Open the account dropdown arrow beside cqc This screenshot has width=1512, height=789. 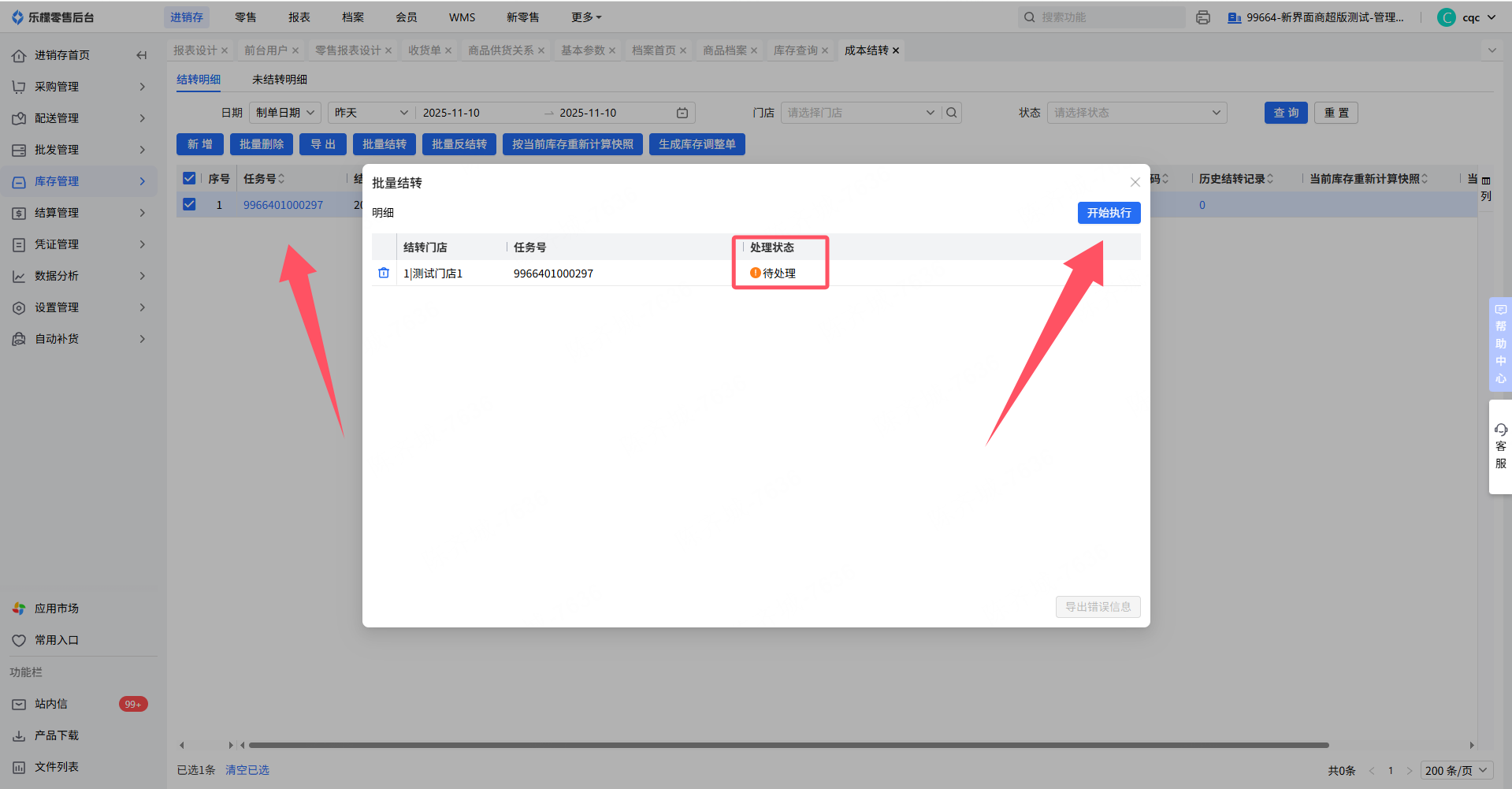(1492, 17)
